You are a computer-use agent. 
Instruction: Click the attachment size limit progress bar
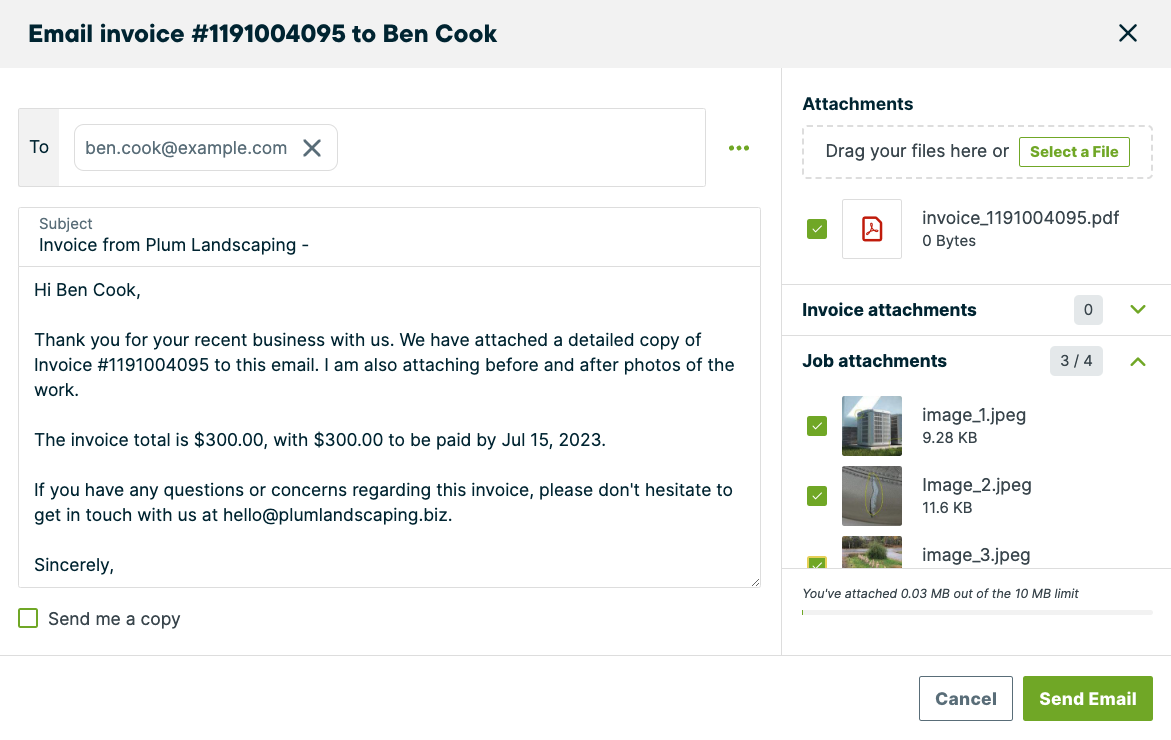pyautogui.click(x=977, y=612)
